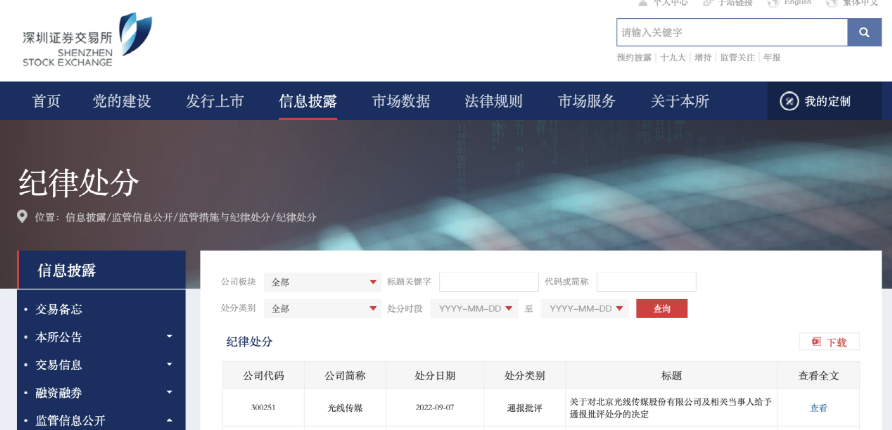
Task: Click 监管措施与纪律处分 in the breadcrumb
Action: (x=224, y=217)
